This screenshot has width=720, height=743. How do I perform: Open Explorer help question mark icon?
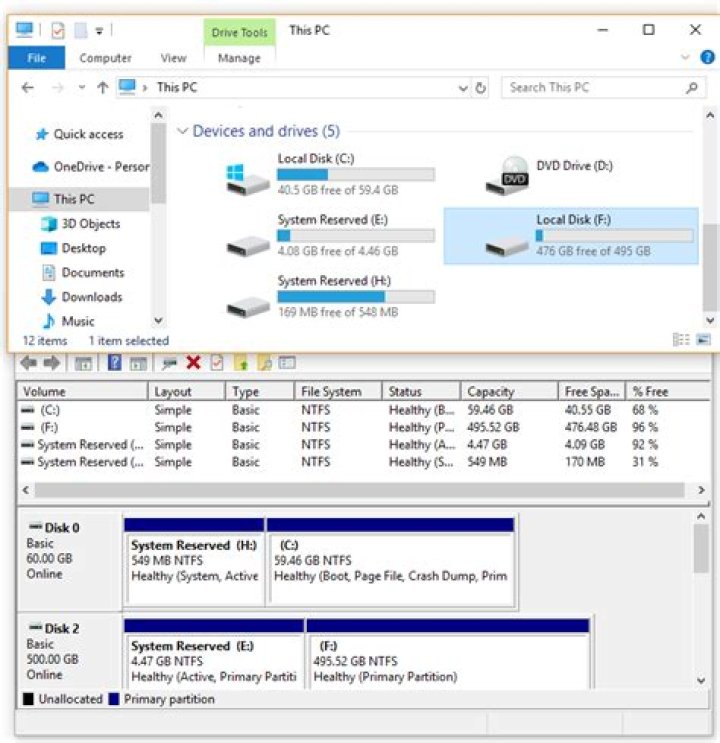point(707,57)
